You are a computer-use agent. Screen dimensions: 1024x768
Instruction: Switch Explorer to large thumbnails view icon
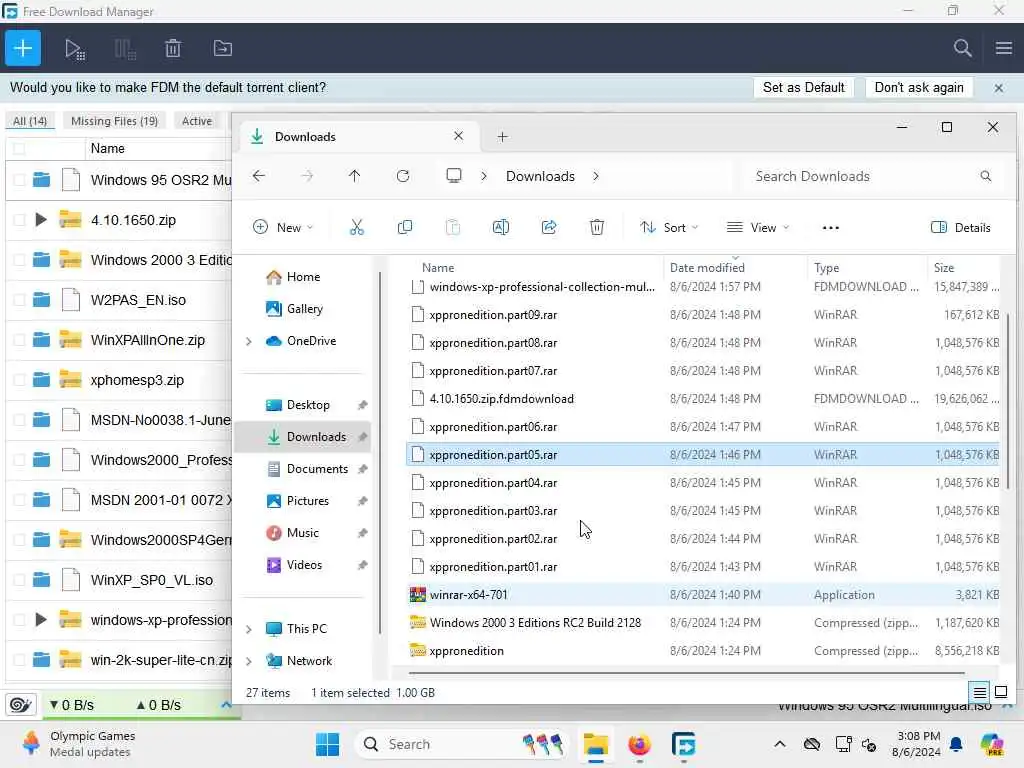[x=1000, y=692]
